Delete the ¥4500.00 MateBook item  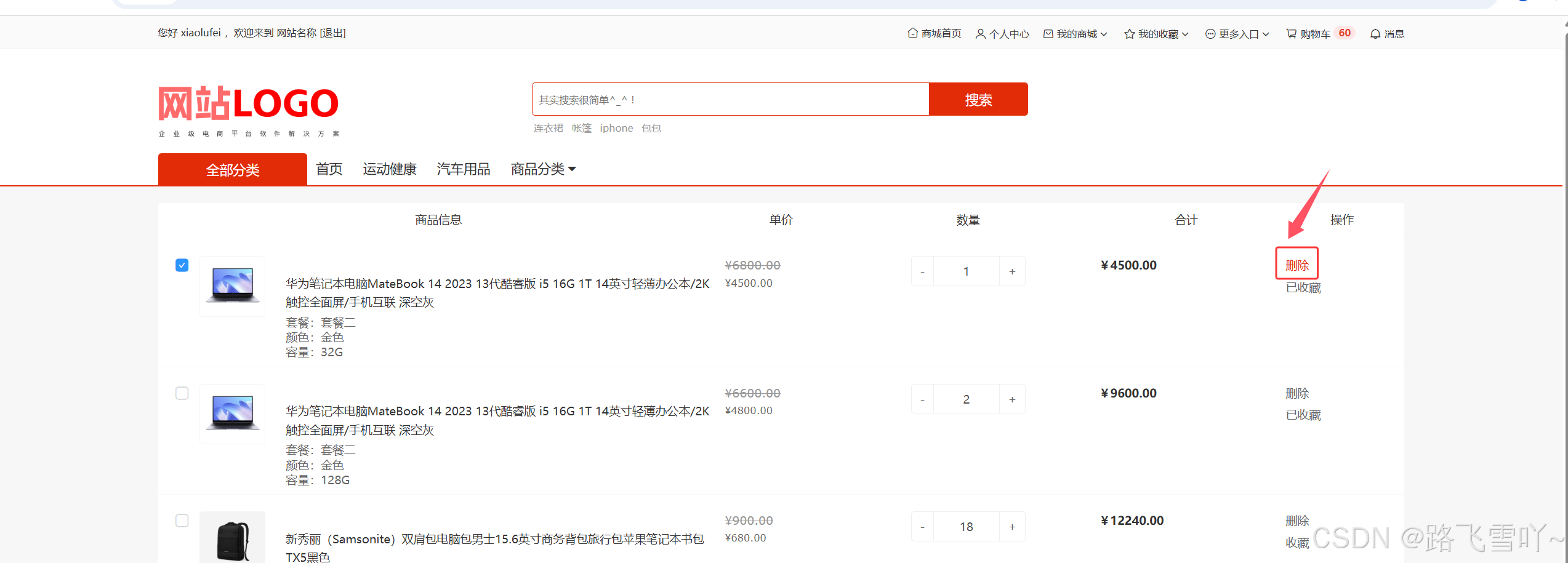pos(1297,265)
